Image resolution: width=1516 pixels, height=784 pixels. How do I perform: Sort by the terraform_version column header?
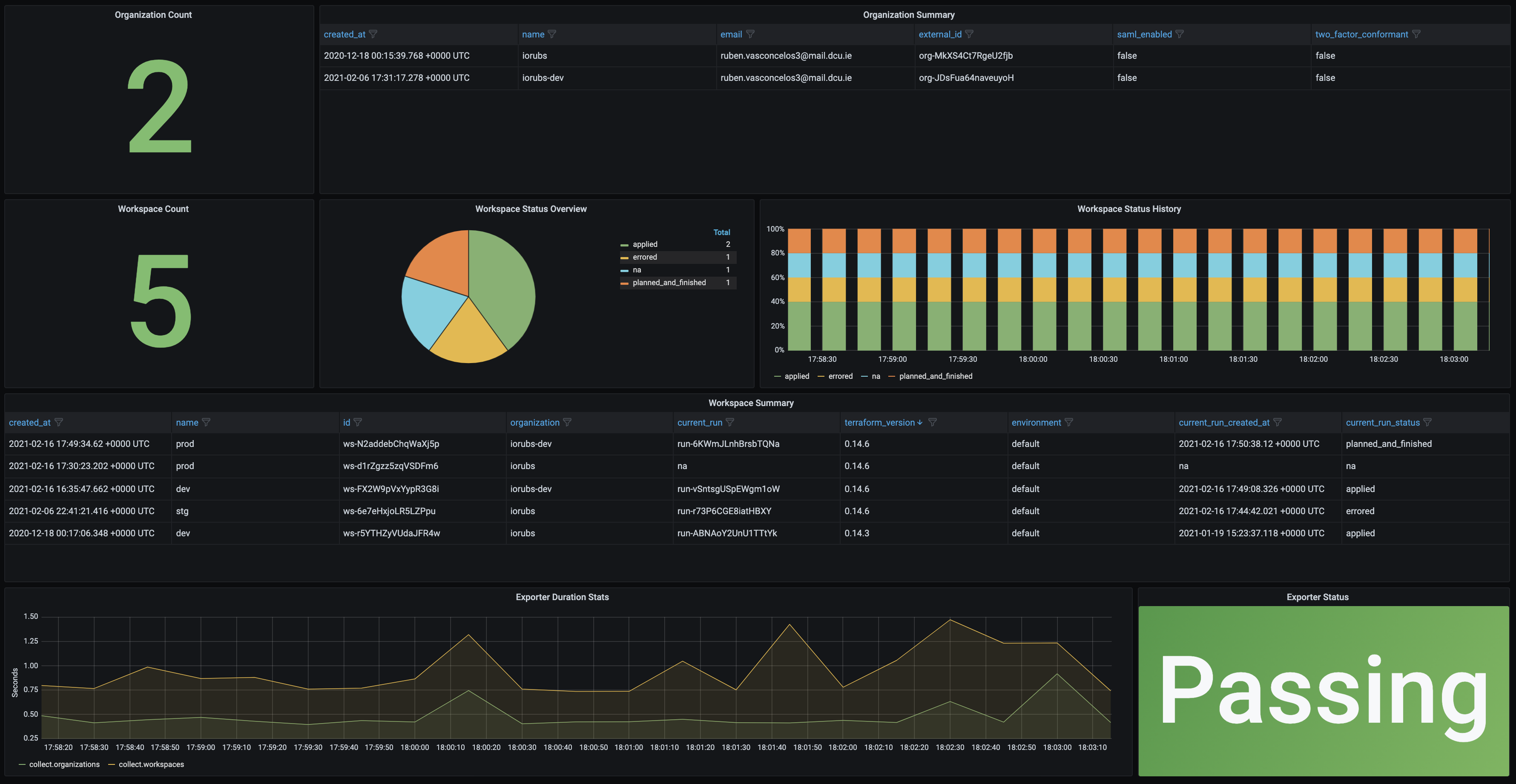[x=879, y=422]
